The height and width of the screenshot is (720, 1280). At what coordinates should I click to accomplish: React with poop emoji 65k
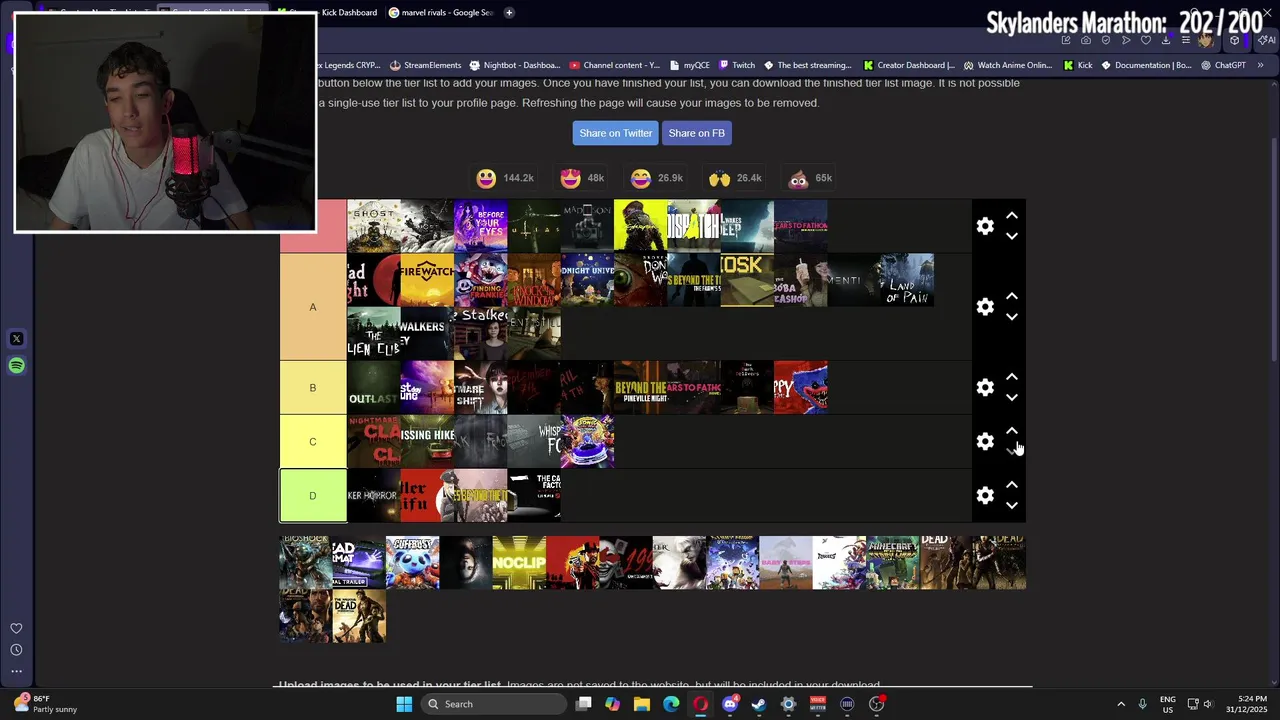coord(810,178)
